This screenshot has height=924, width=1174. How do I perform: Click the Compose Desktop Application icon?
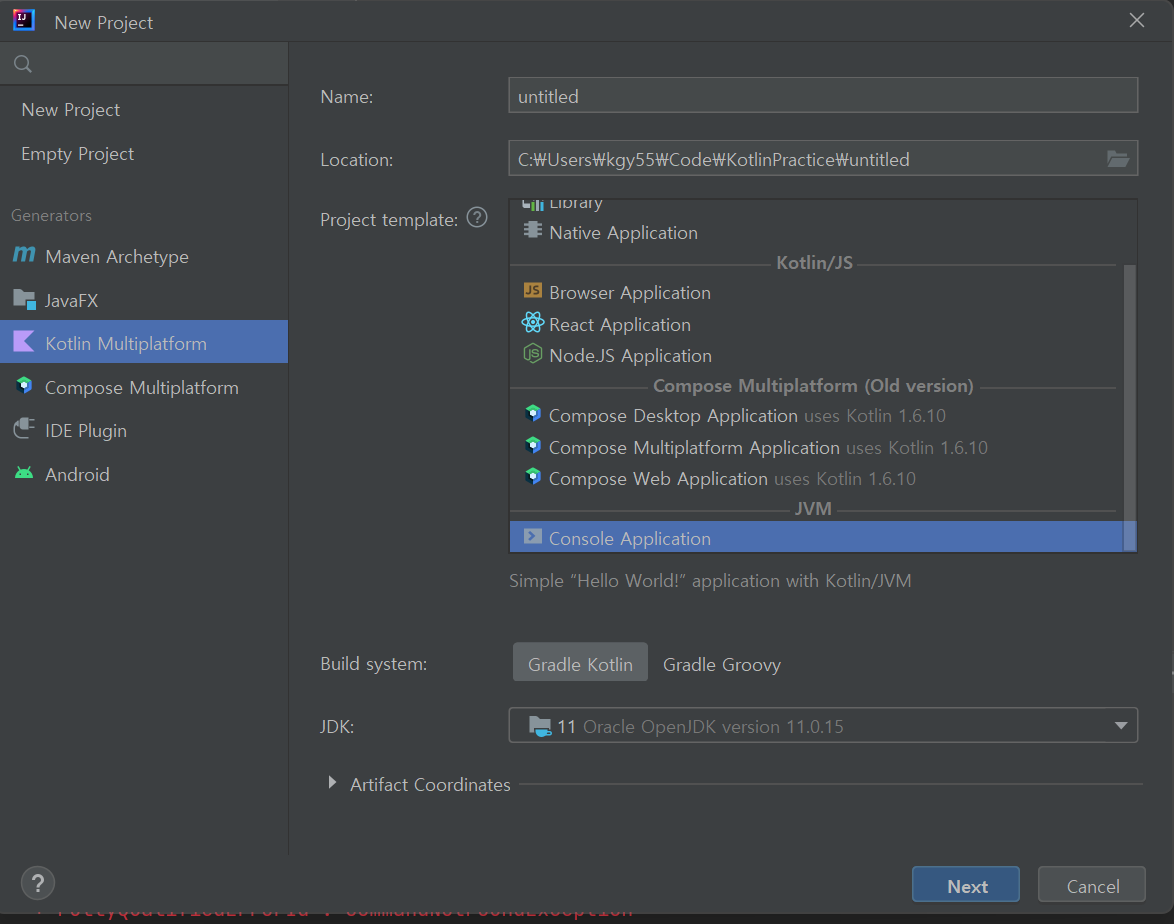532,413
